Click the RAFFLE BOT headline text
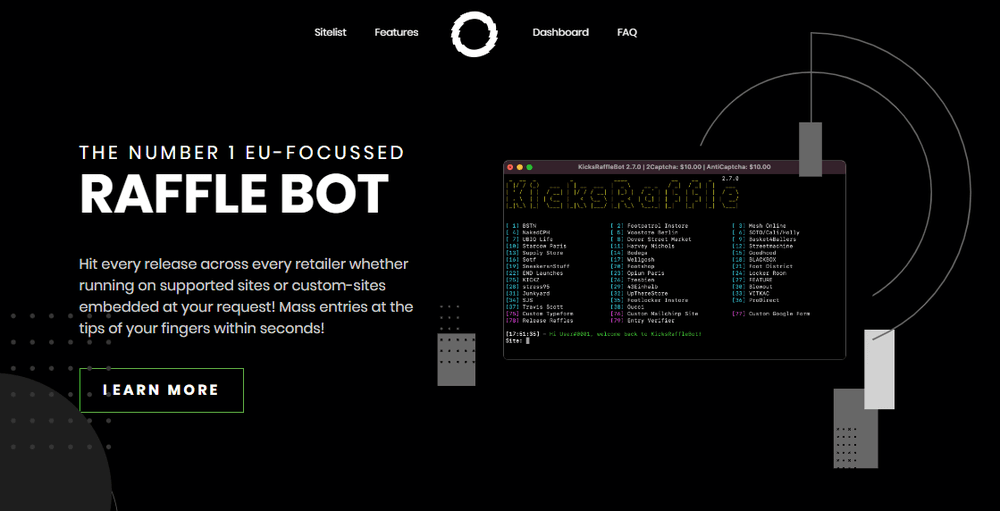 point(234,195)
